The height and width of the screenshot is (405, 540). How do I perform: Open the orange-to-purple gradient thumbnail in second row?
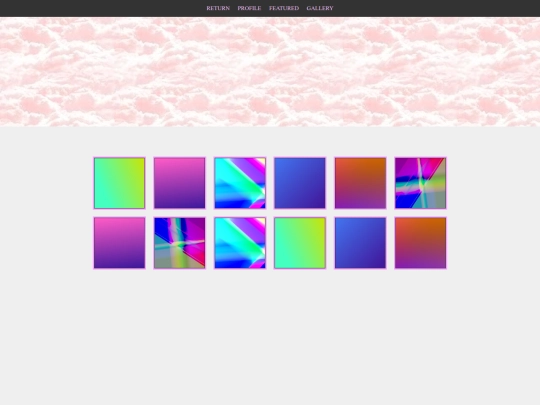pos(420,243)
